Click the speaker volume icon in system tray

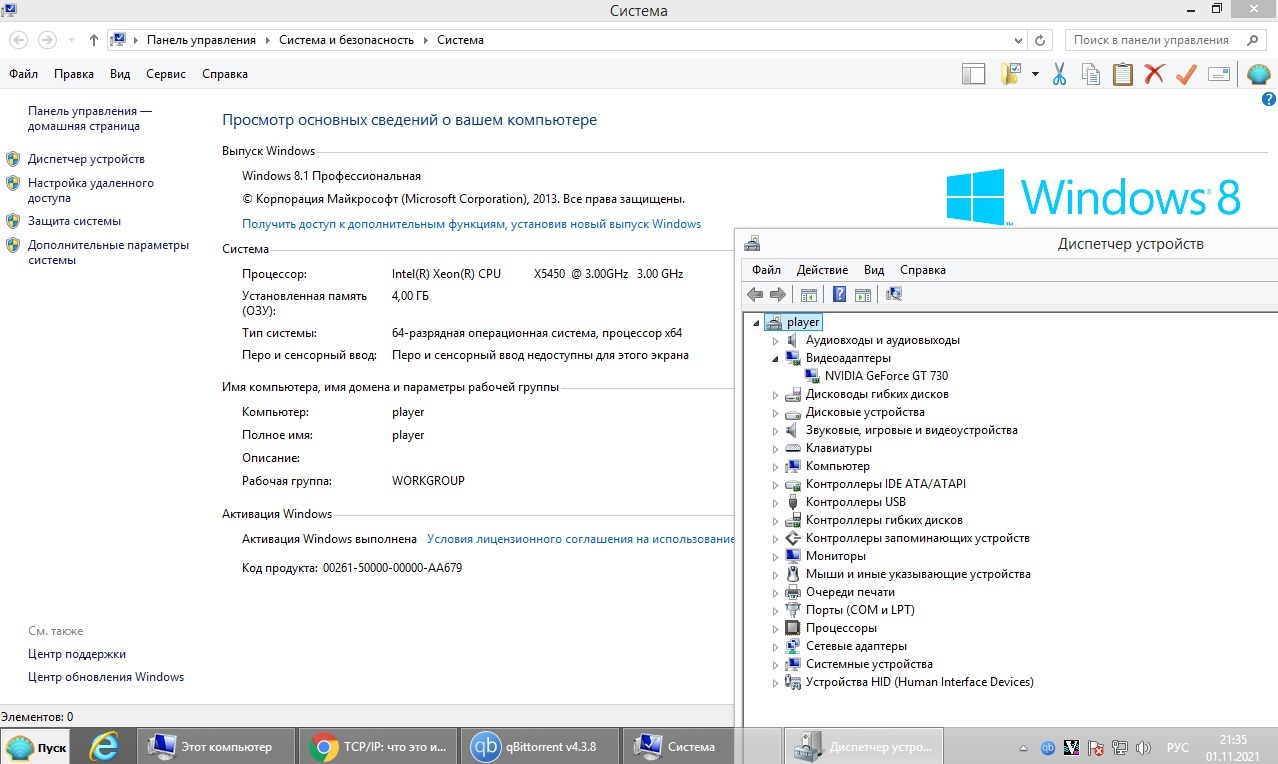[1143, 748]
